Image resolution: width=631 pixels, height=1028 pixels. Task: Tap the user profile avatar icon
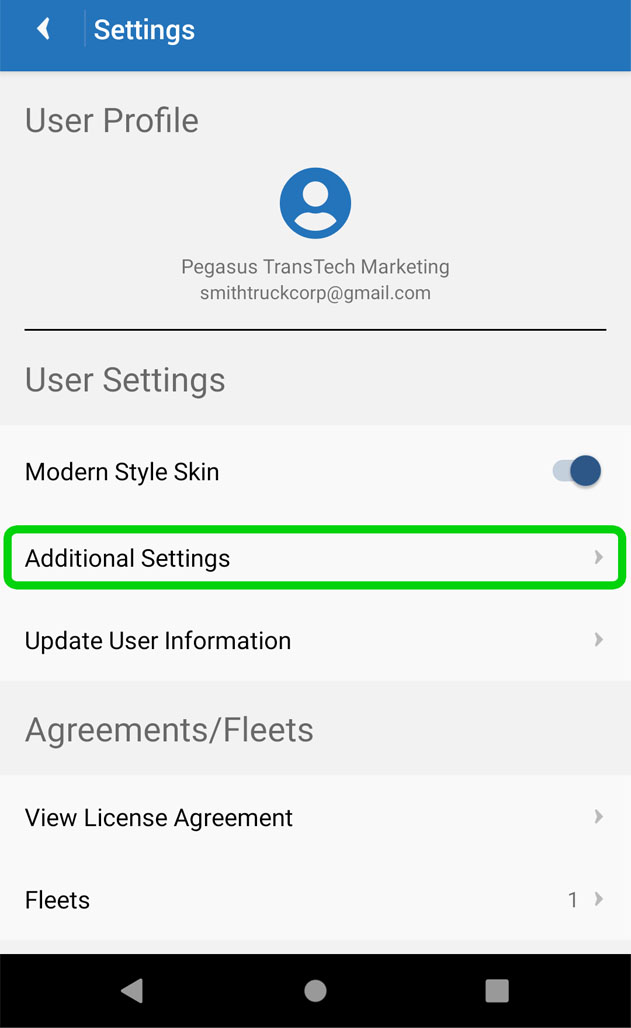(315, 203)
